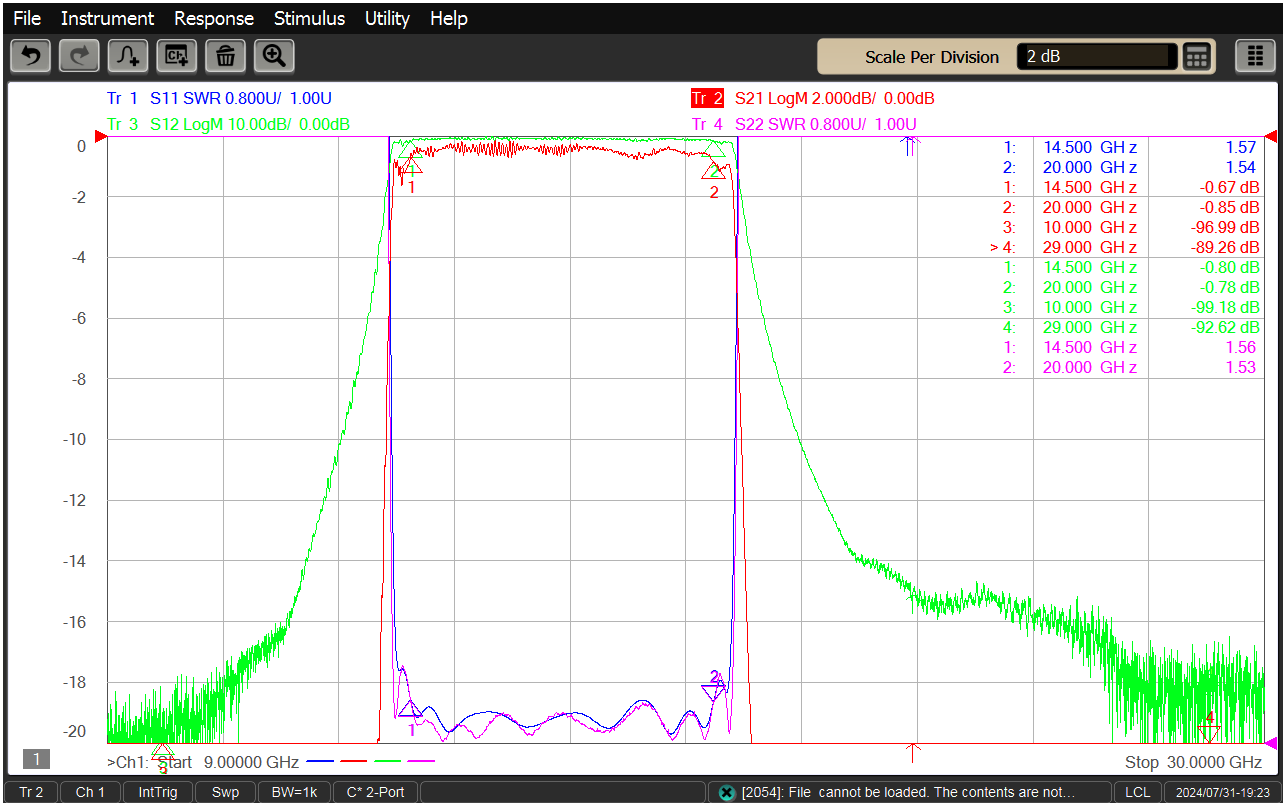Click the red marker readout -0.85 dB

[1231, 207]
